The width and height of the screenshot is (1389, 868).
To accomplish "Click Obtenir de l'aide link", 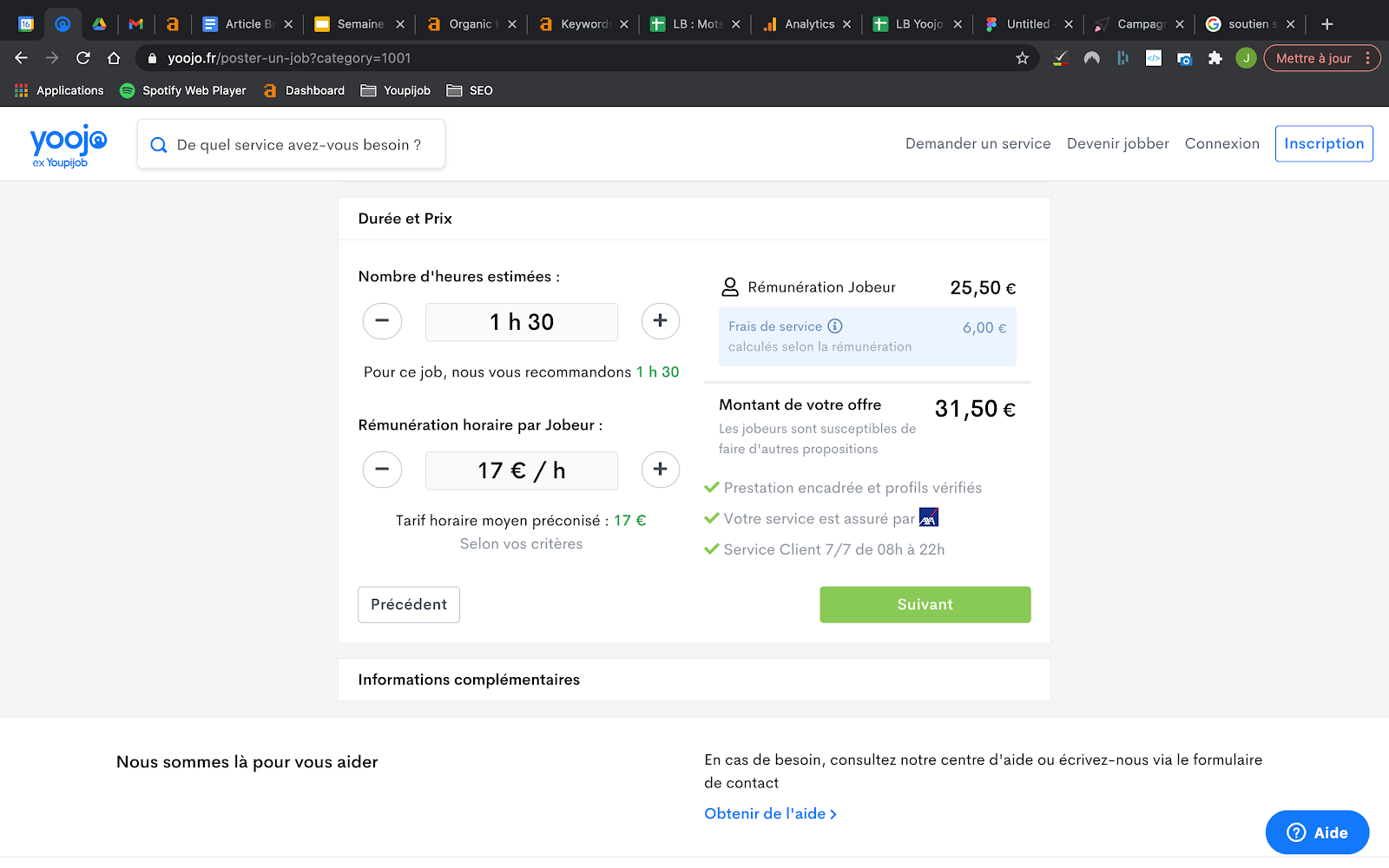I will point(771,813).
